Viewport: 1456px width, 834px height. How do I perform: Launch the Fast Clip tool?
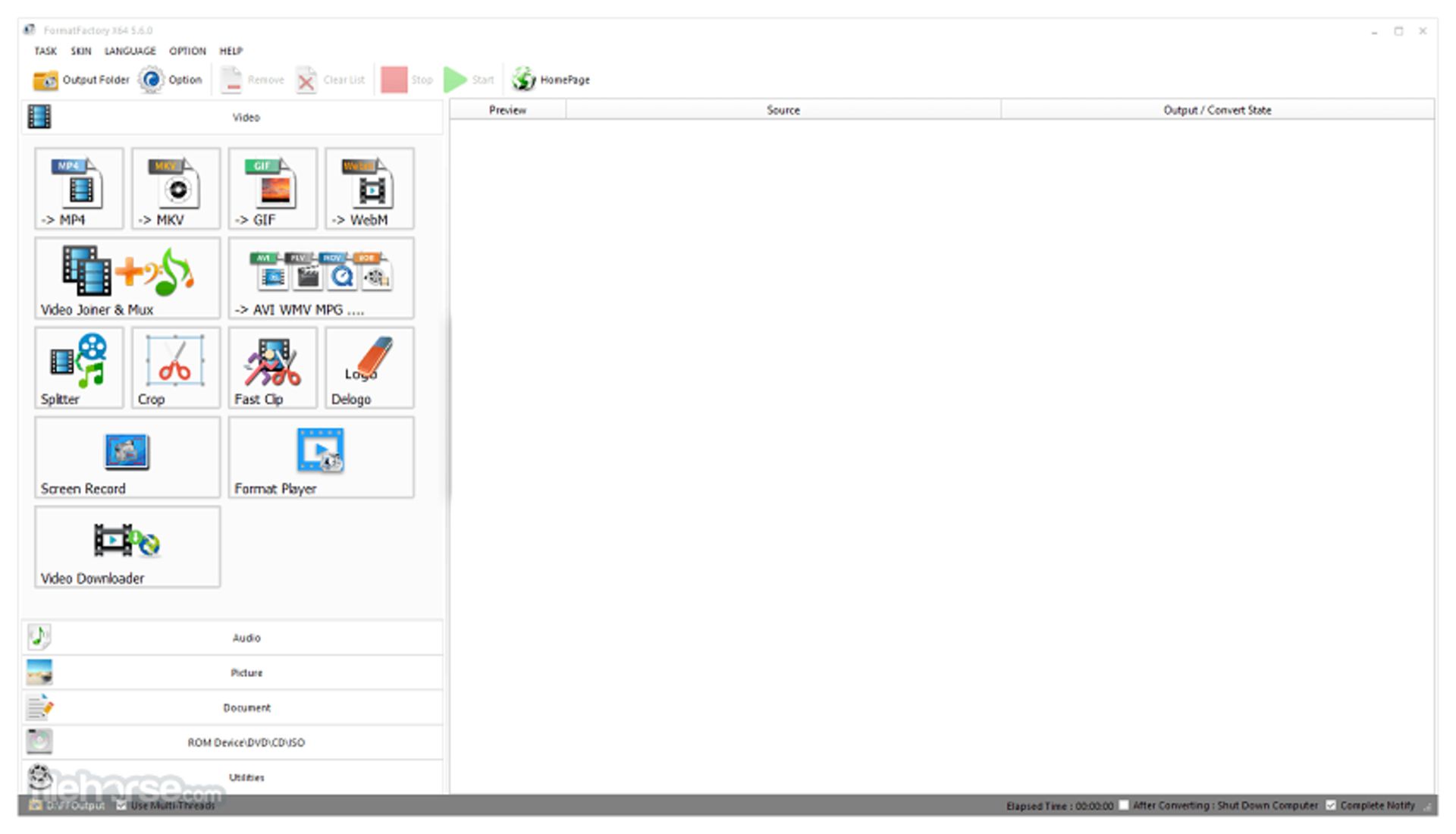(273, 368)
